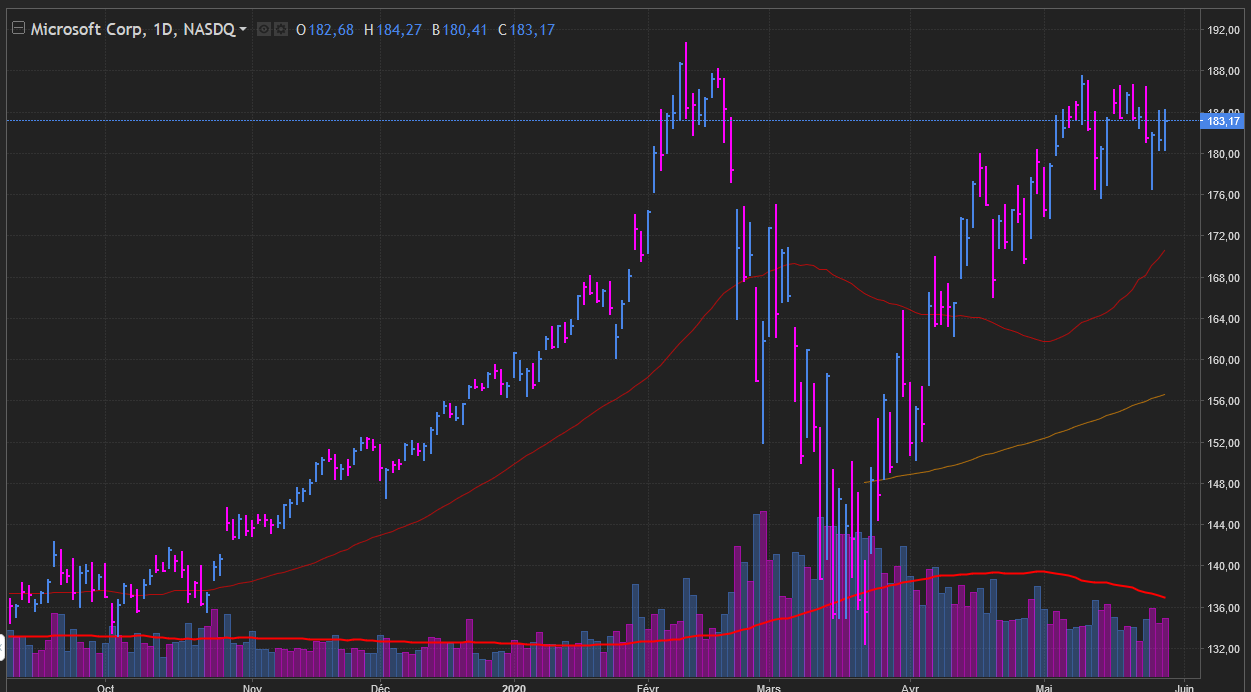Click the 172,00 price axis label
1251x692 pixels.
(x=1225, y=236)
